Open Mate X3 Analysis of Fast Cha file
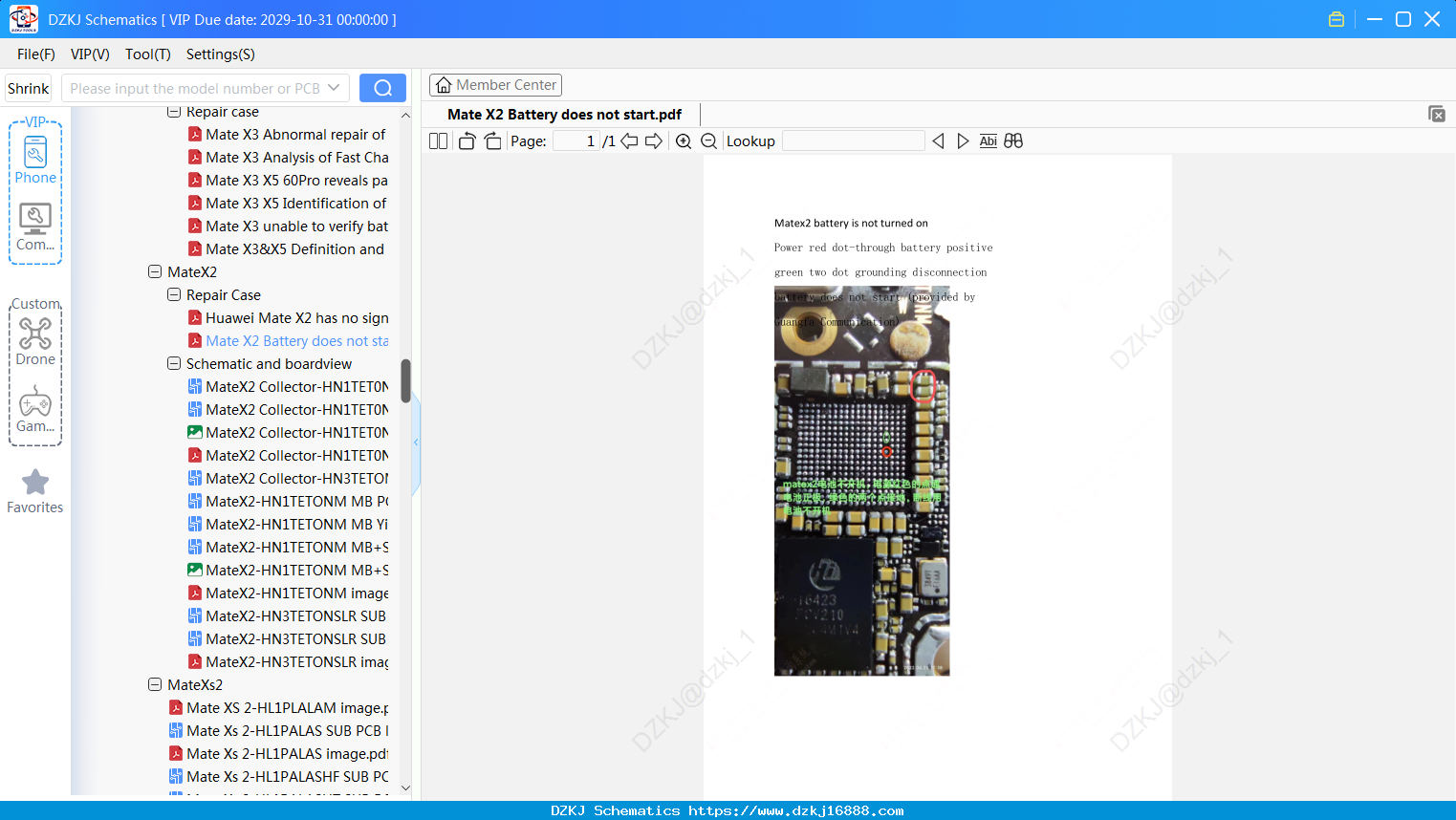 288,158
